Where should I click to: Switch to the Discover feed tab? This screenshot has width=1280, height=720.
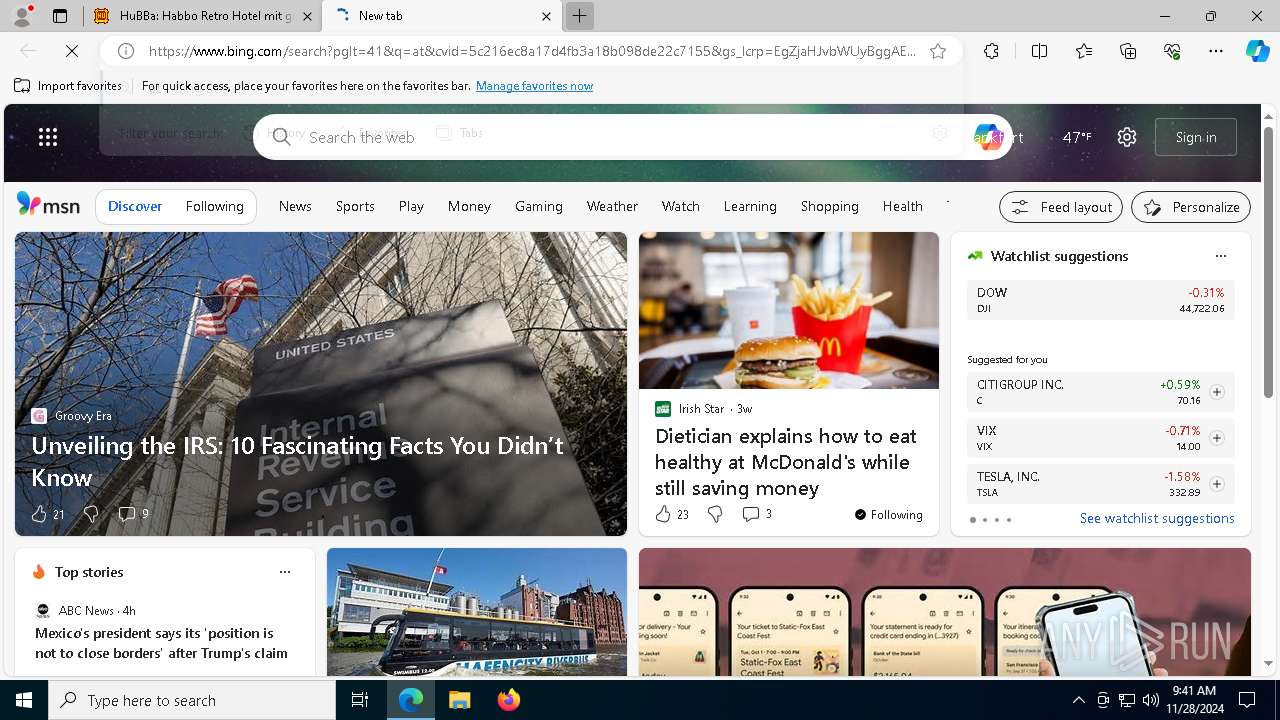(135, 206)
